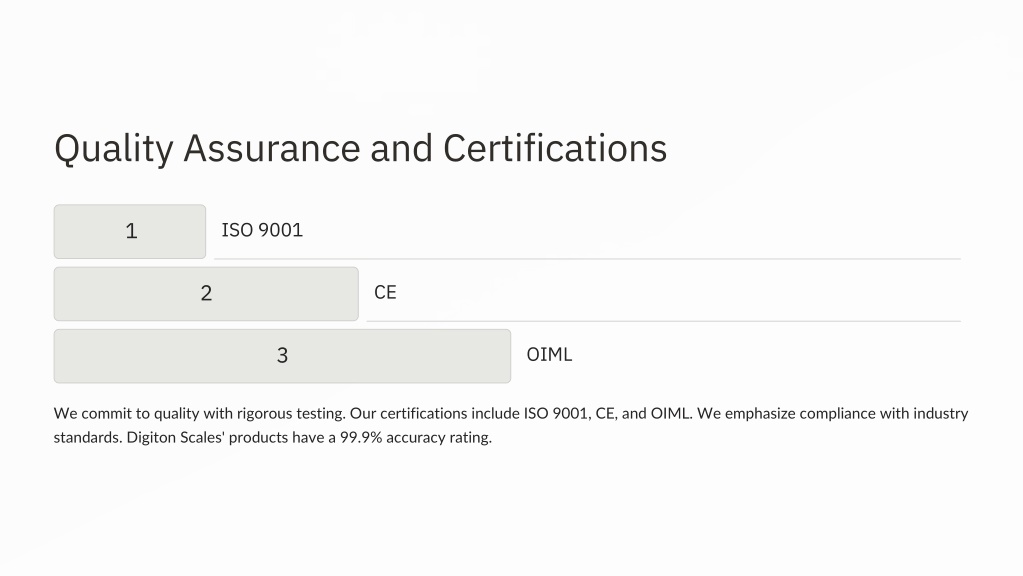The height and width of the screenshot is (576, 1023).
Task: Click 'We commit to quality' sentence start
Action: point(126,414)
